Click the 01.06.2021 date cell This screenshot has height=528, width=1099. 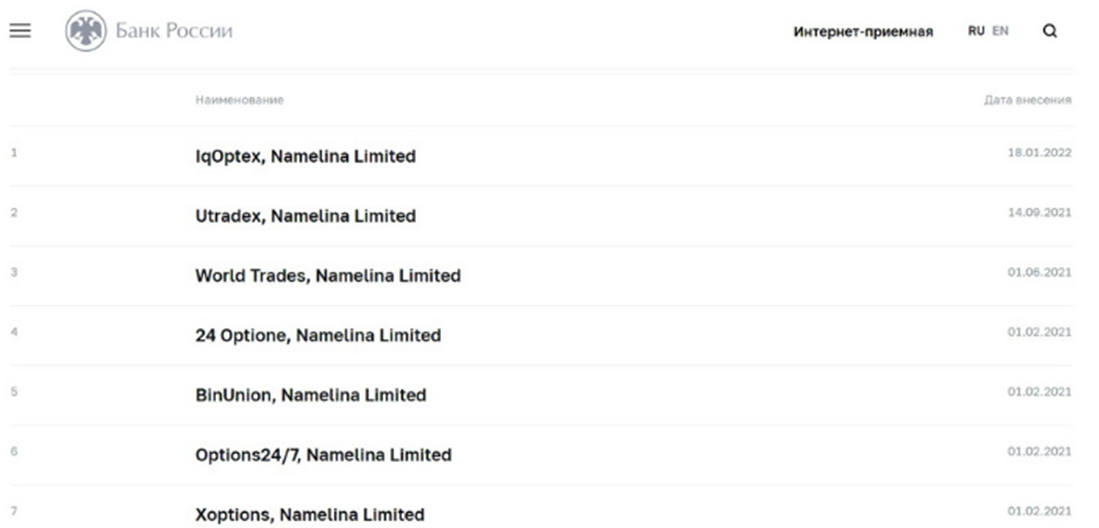click(1039, 273)
